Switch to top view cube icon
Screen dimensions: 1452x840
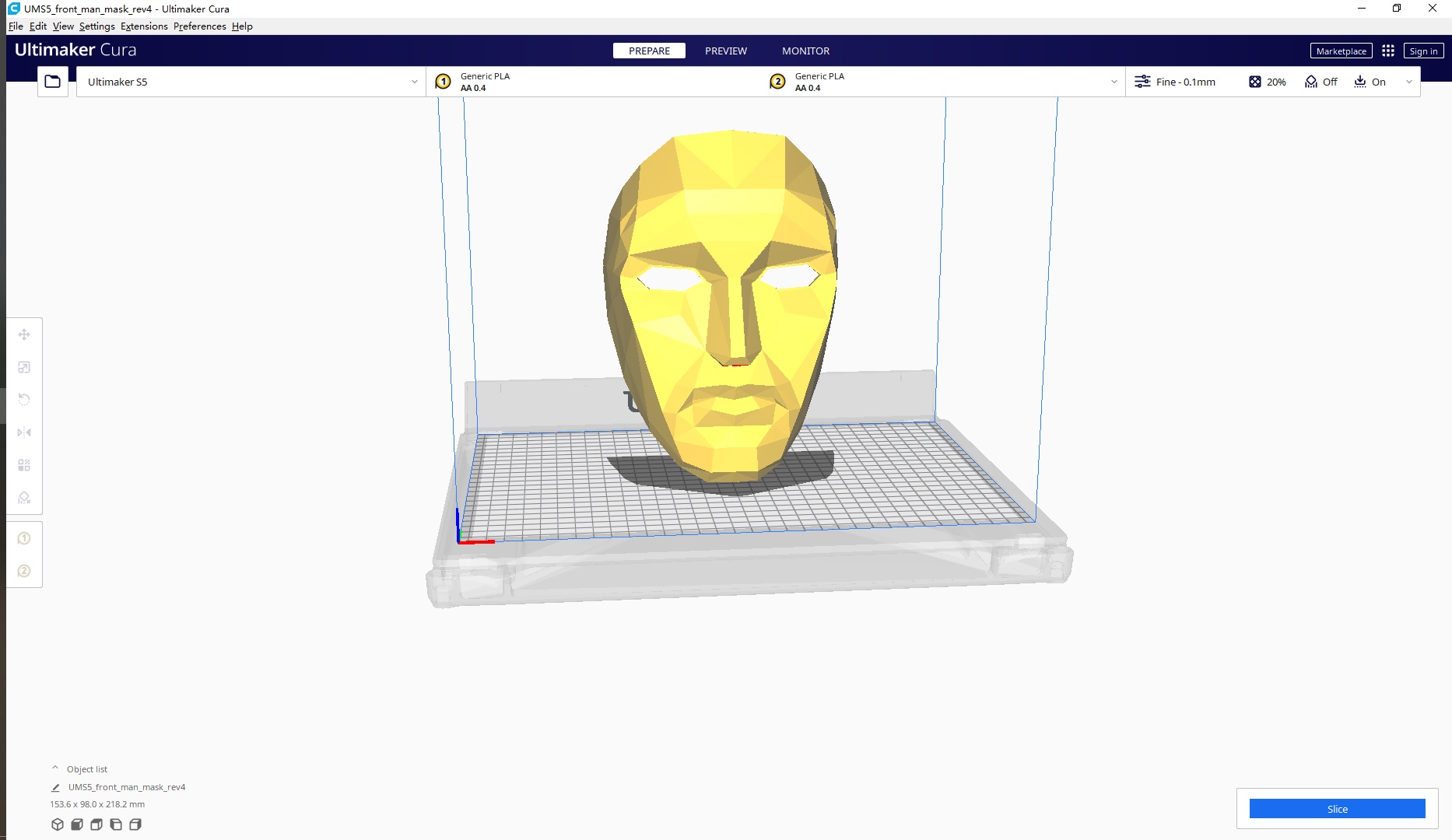tap(96, 824)
